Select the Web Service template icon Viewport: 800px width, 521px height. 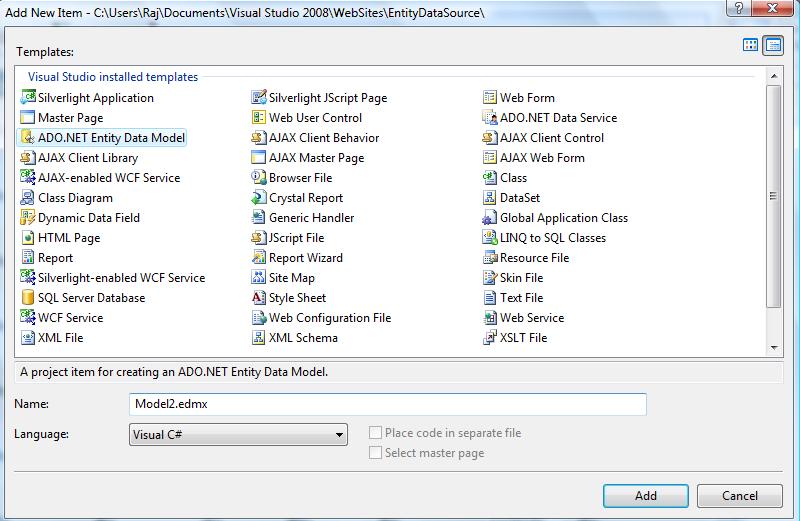coord(490,317)
